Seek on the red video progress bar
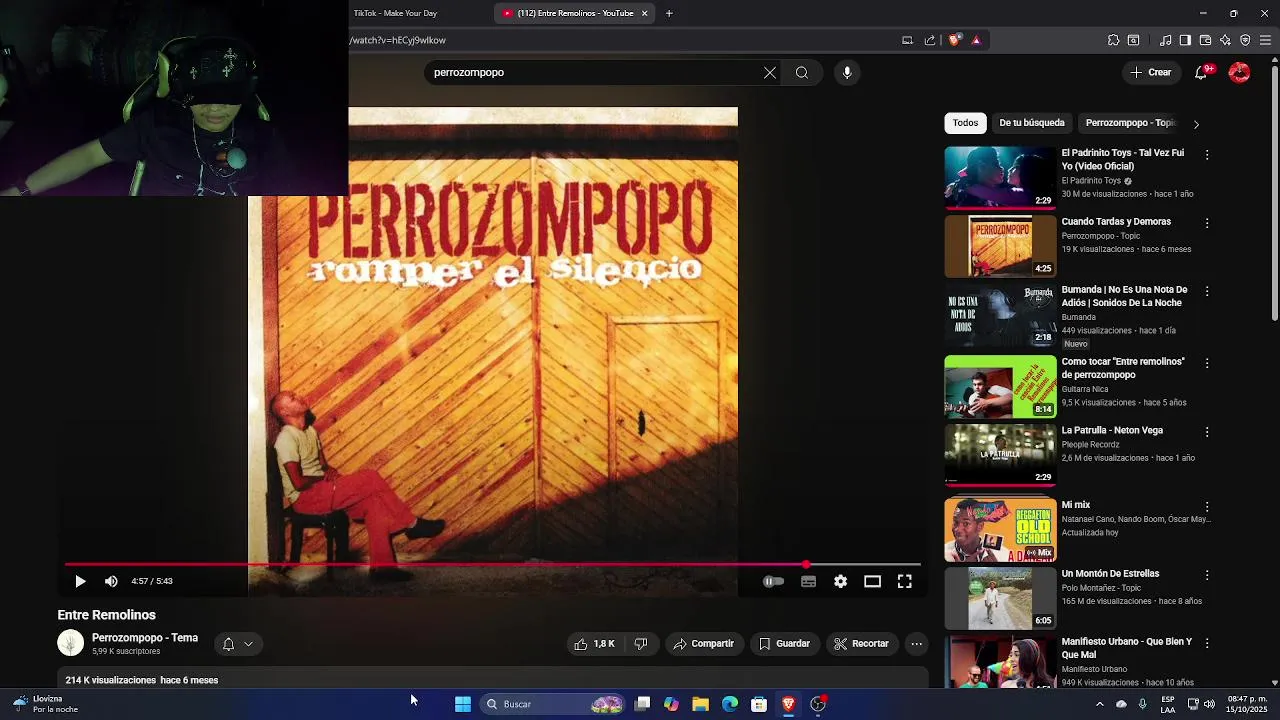 (492, 565)
